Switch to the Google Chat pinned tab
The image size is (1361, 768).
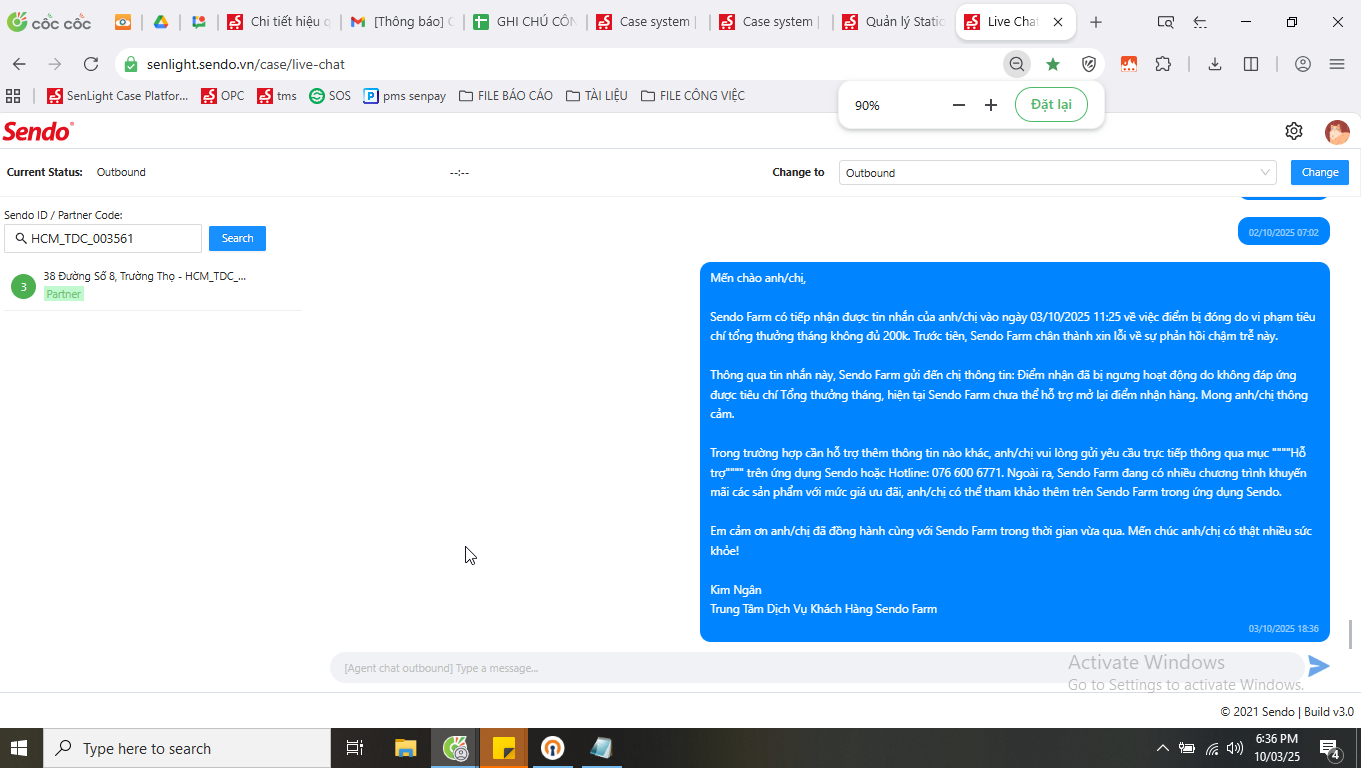199,22
